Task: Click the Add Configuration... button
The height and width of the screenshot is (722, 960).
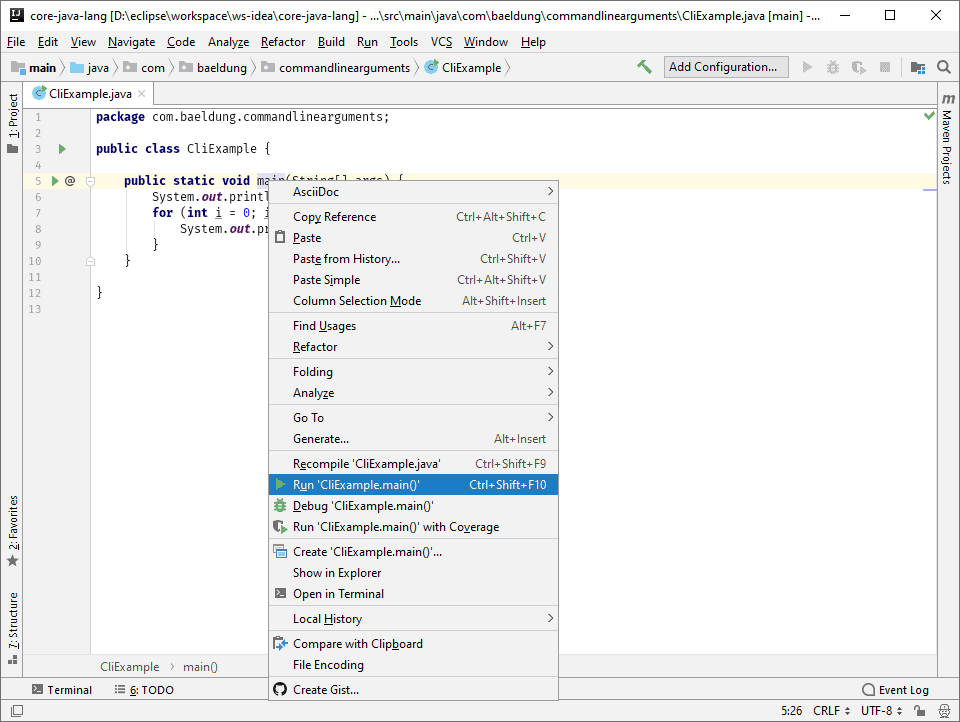Action: [723, 67]
